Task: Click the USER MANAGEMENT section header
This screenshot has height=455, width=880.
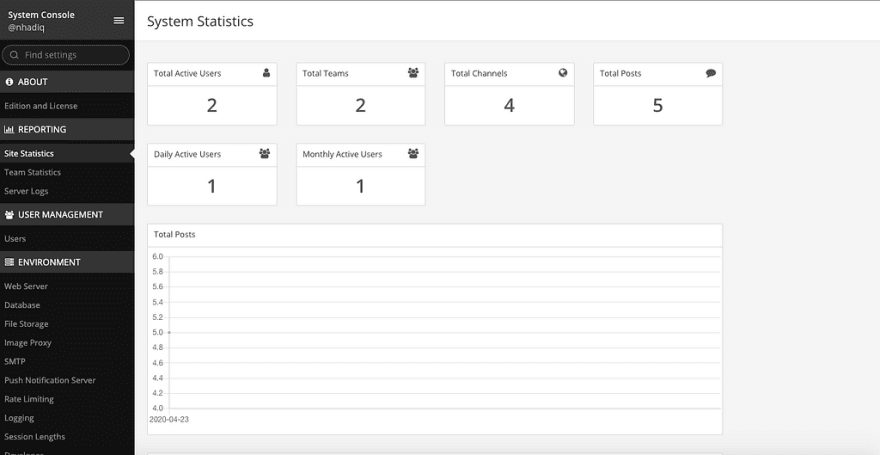Action: coord(67,215)
